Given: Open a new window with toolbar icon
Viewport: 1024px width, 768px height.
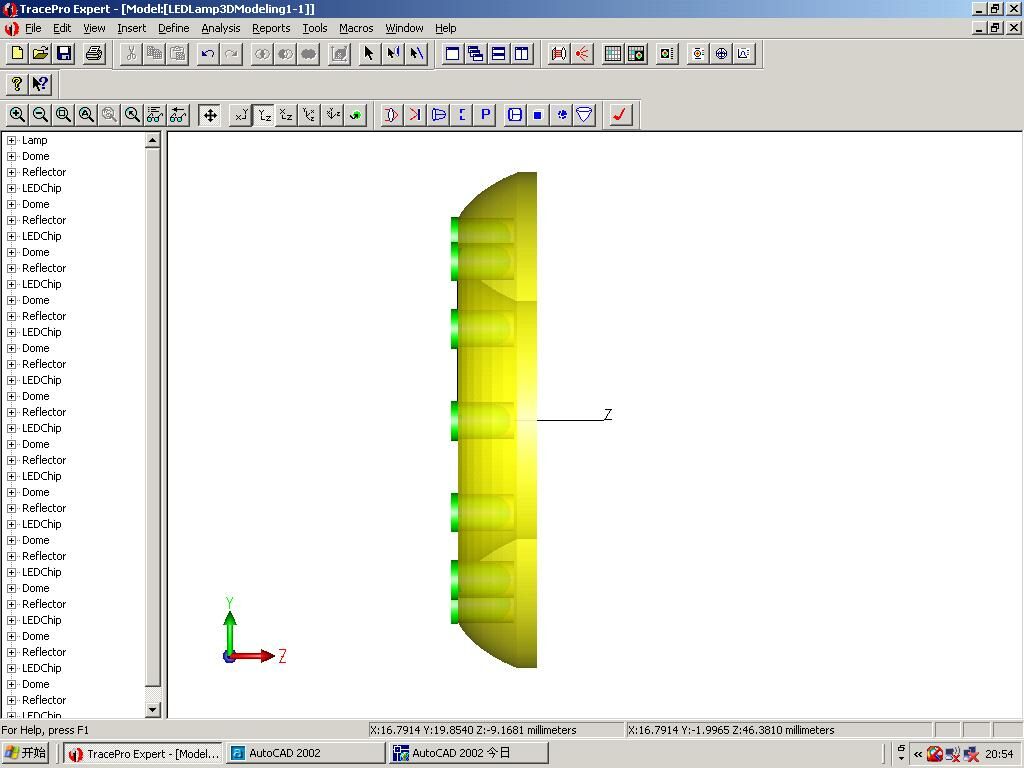Looking at the screenshot, I should tap(452, 54).
